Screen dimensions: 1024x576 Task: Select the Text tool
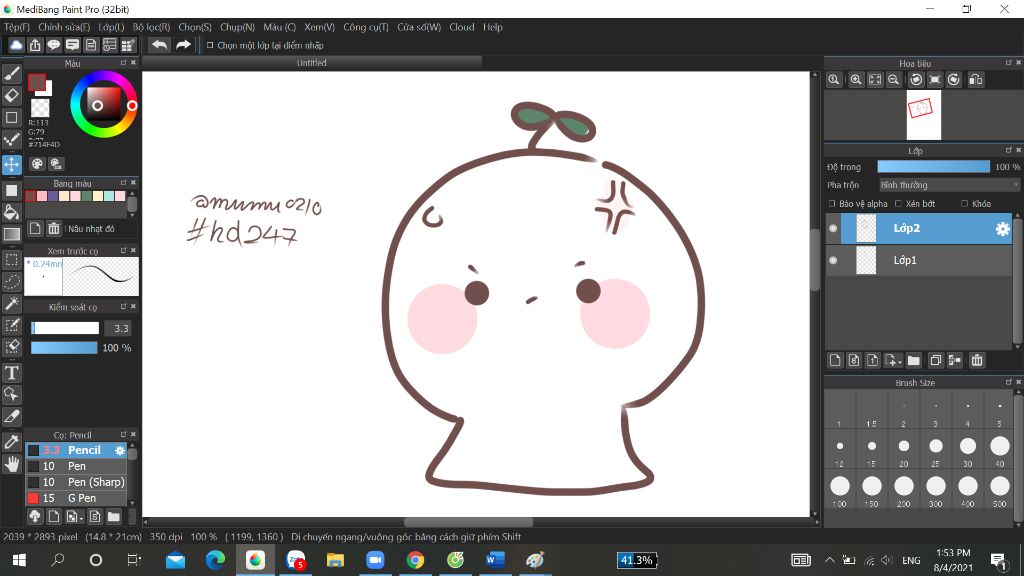(x=12, y=373)
